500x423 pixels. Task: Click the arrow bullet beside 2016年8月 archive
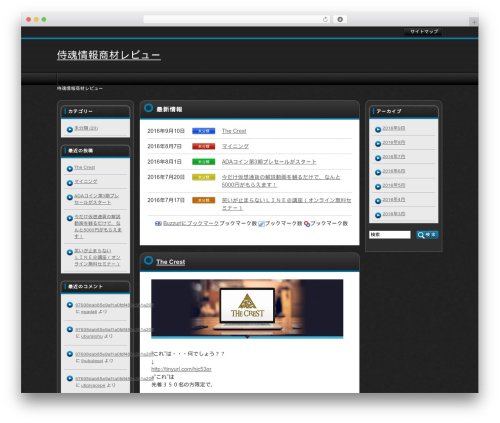(378, 144)
